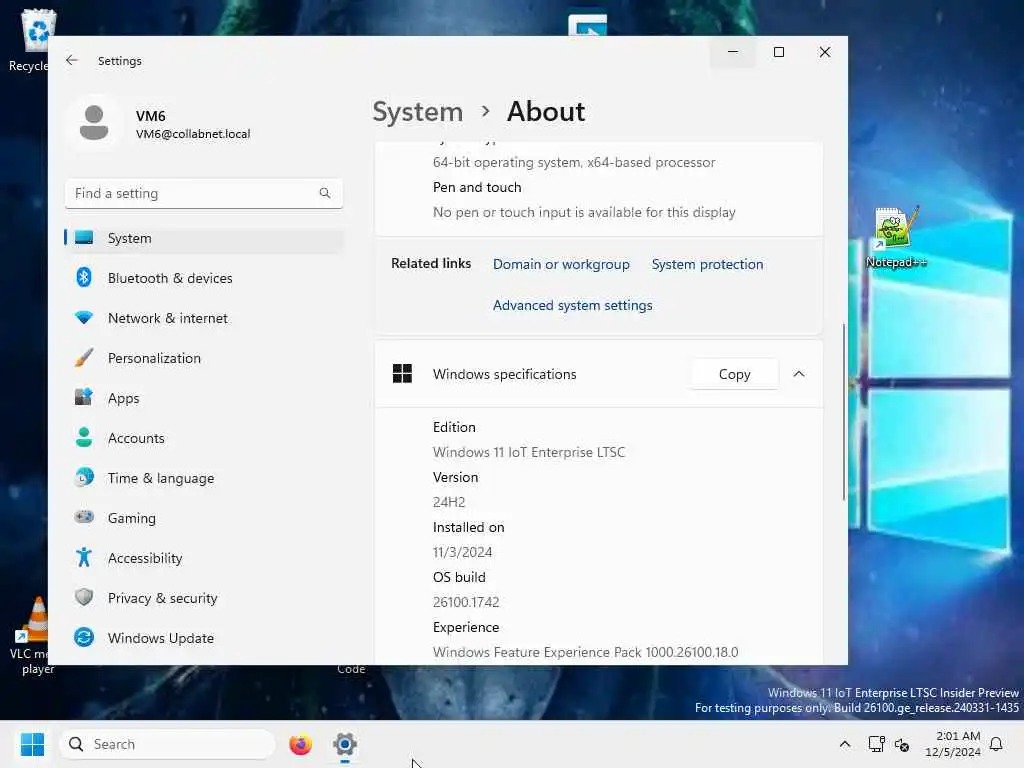
Task: Click the Settings gear taskbar icon
Action: coord(345,744)
